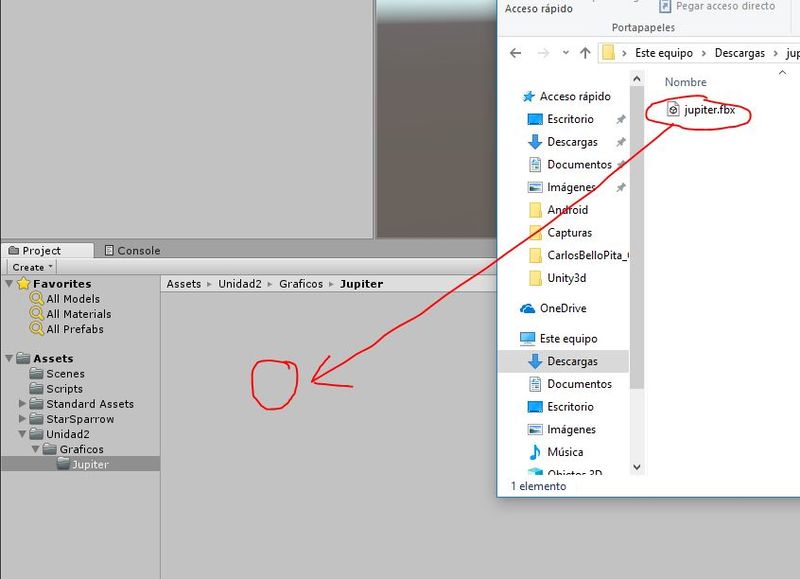Click Este equipo in Explorer address bar

pos(664,53)
